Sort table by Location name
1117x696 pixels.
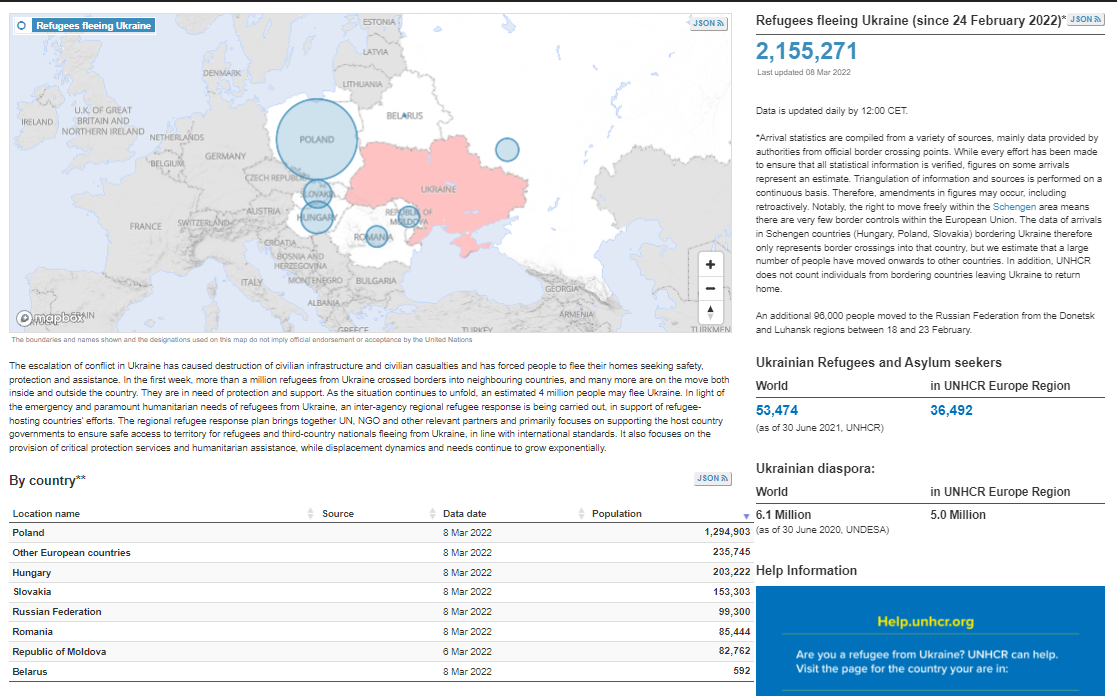coord(46,514)
